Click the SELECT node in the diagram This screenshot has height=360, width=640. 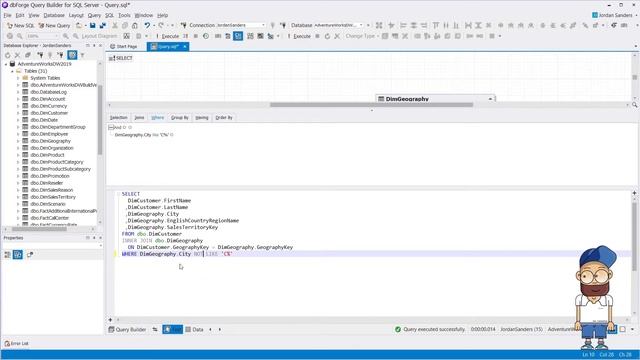click(x=121, y=58)
